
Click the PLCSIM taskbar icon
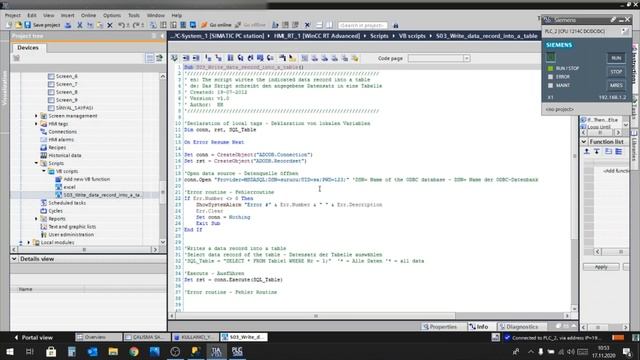pyautogui.click(x=237, y=351)
